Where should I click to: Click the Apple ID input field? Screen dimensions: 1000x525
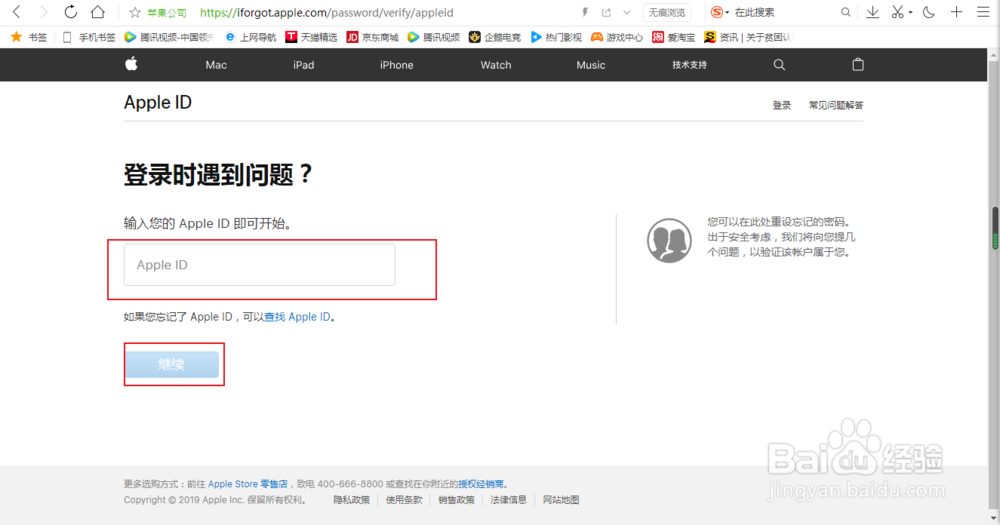coord(260,265)
